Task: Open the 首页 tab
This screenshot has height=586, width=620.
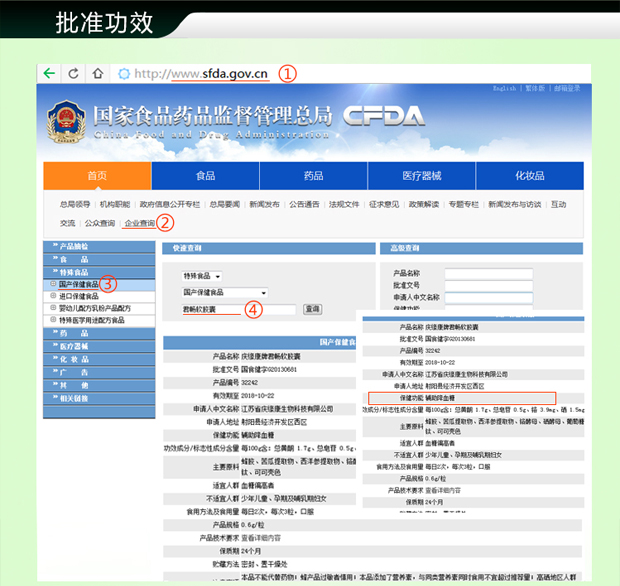Action: (97, 176)
